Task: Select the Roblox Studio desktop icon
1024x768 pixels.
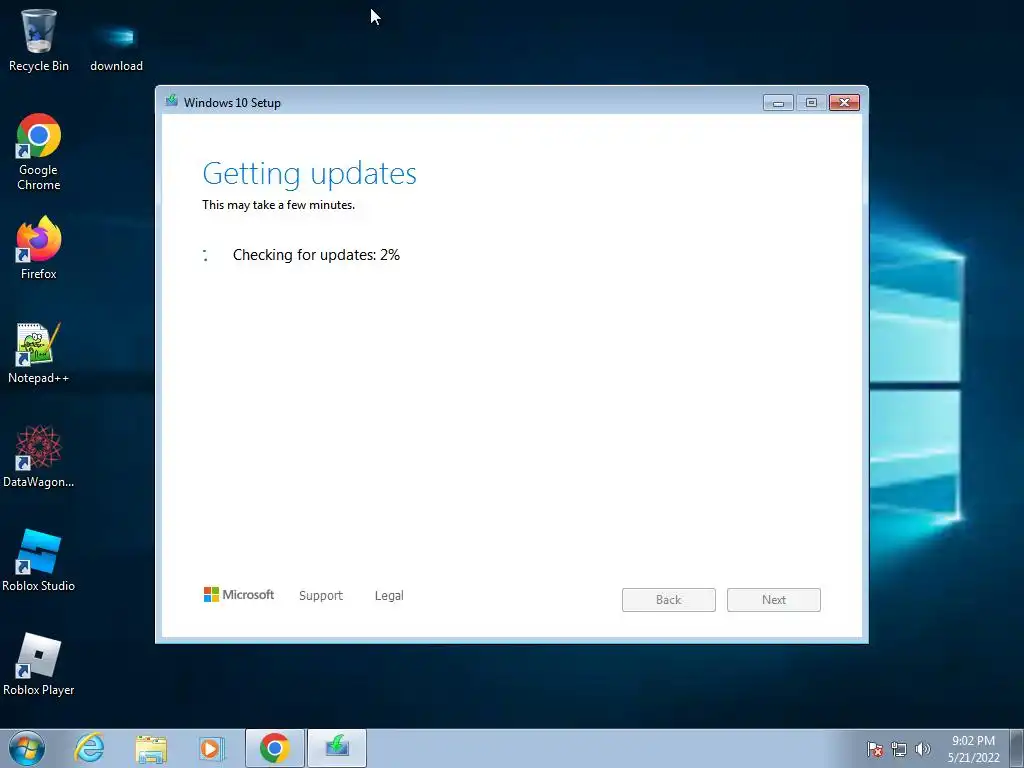Action: pyautogui.click(x=39, y=560)
